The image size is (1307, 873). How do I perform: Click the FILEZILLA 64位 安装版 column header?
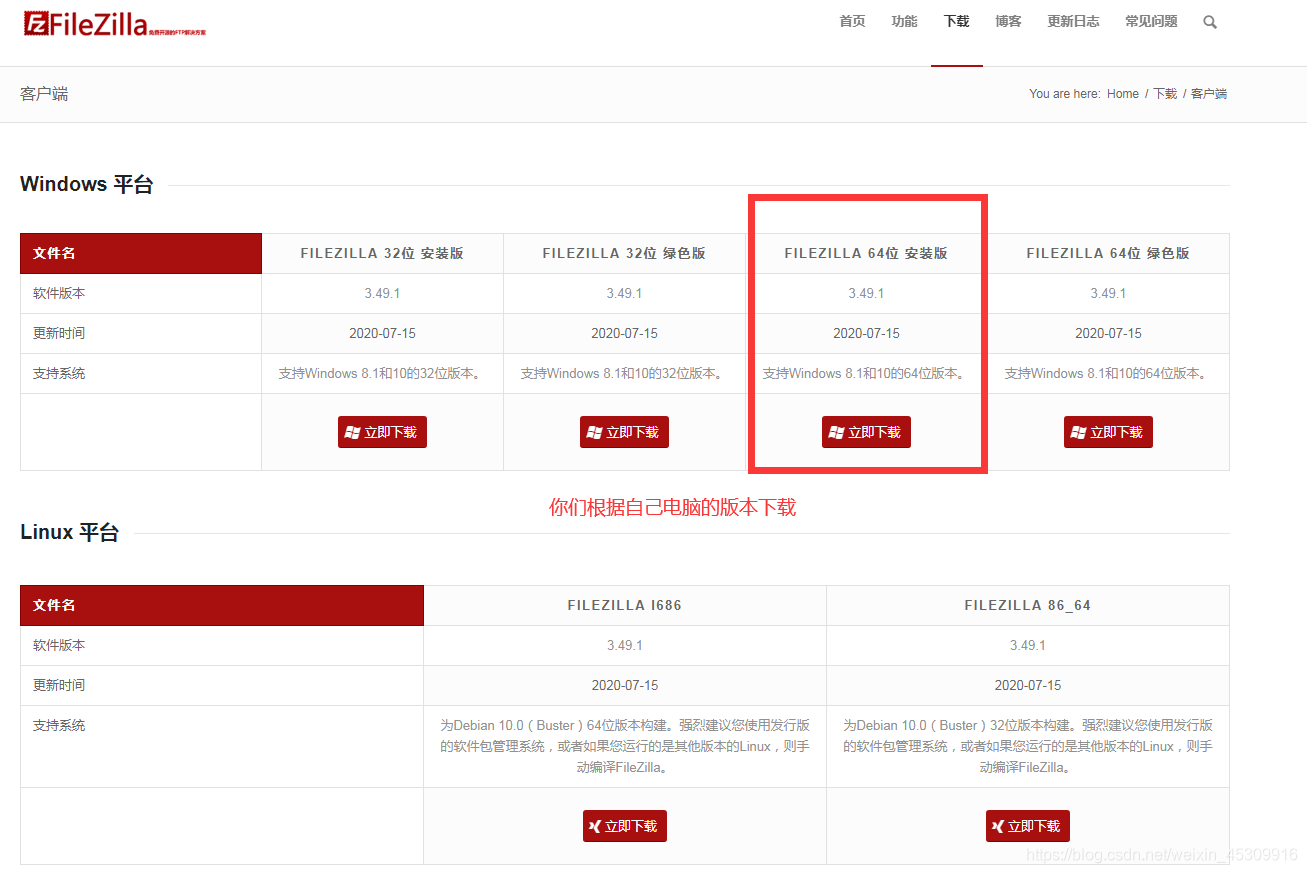(x=866, y=253)
